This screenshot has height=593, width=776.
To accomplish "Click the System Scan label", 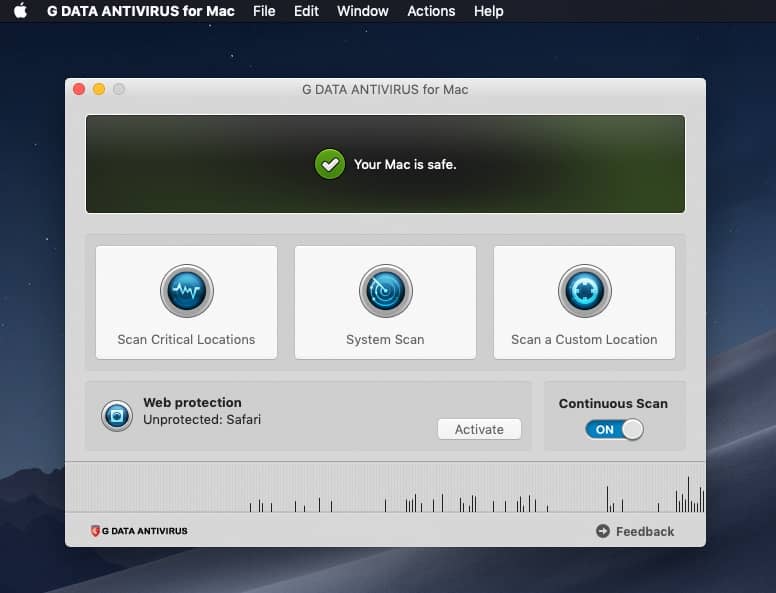I will [x=385, y=340].
